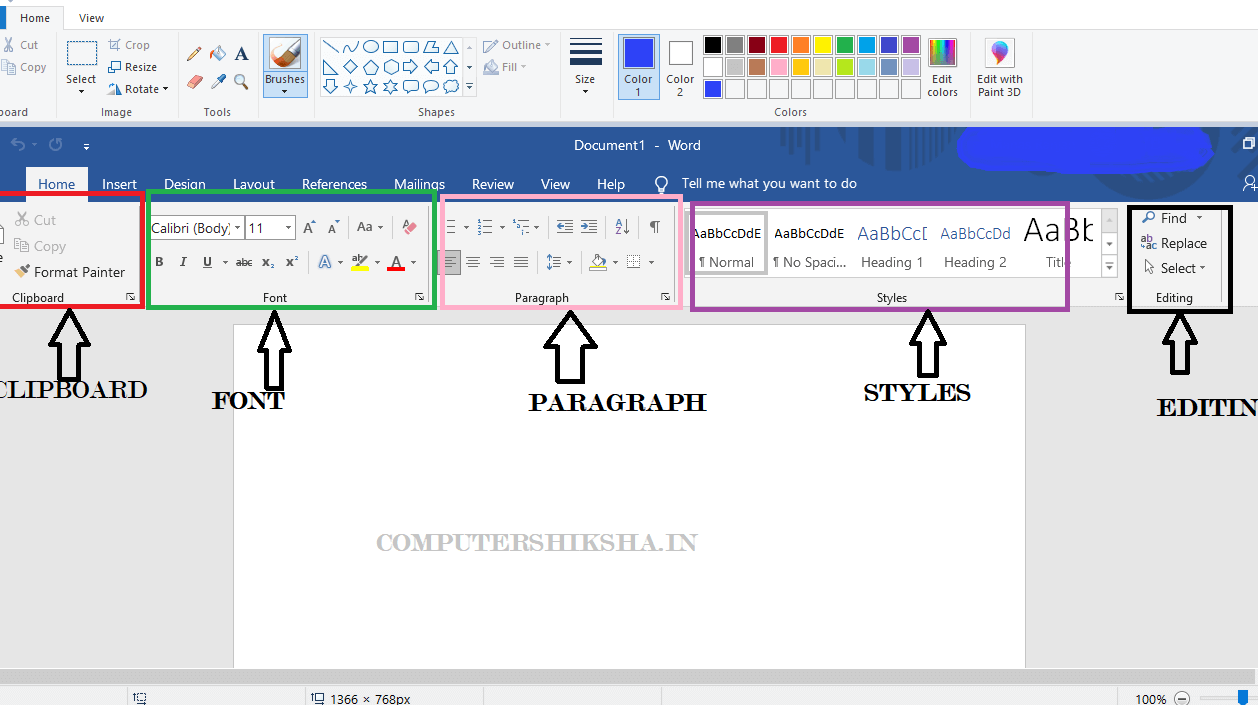Click Replace in Word's Editing group
1258x705 pixels.
[1174, 243]
